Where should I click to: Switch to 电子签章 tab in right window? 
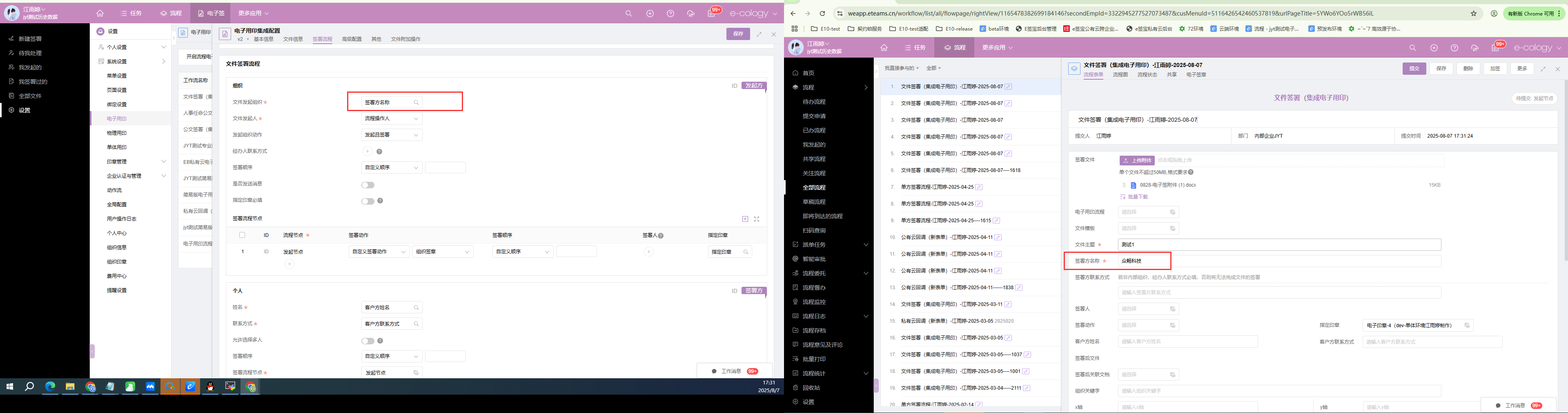point(1196,75)
